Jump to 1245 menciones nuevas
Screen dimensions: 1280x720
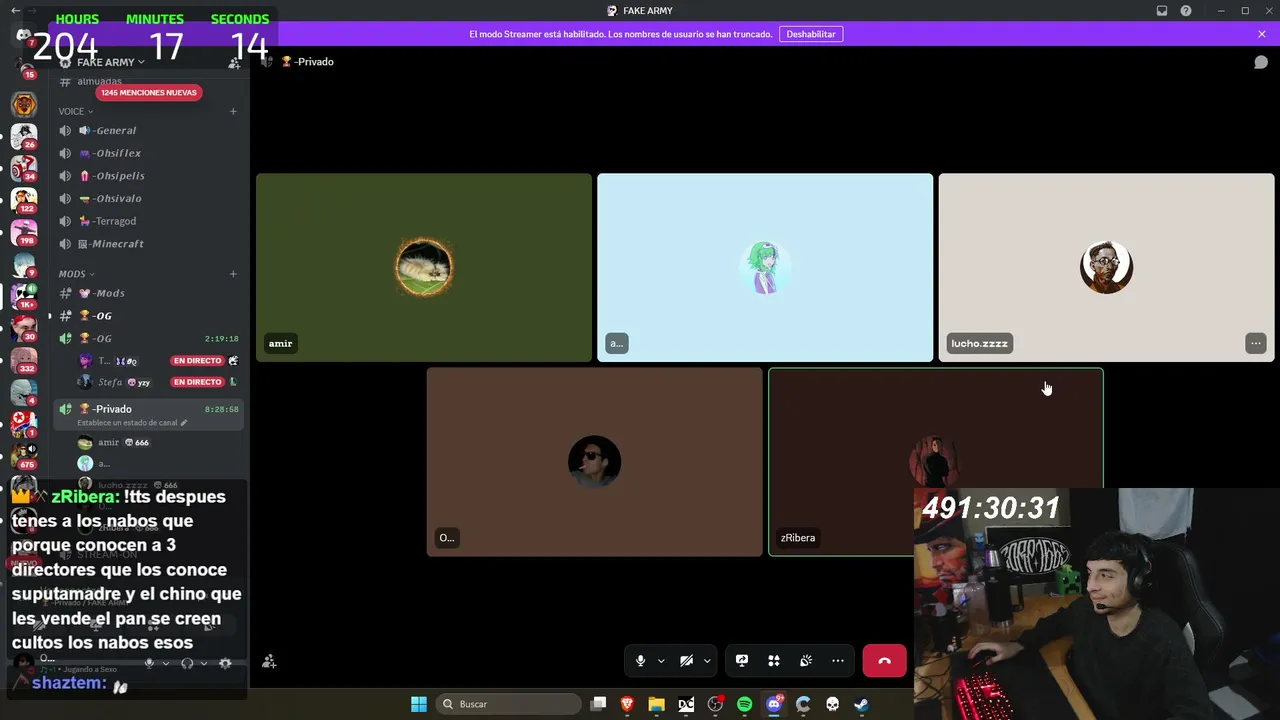click(x=149, y=93)
